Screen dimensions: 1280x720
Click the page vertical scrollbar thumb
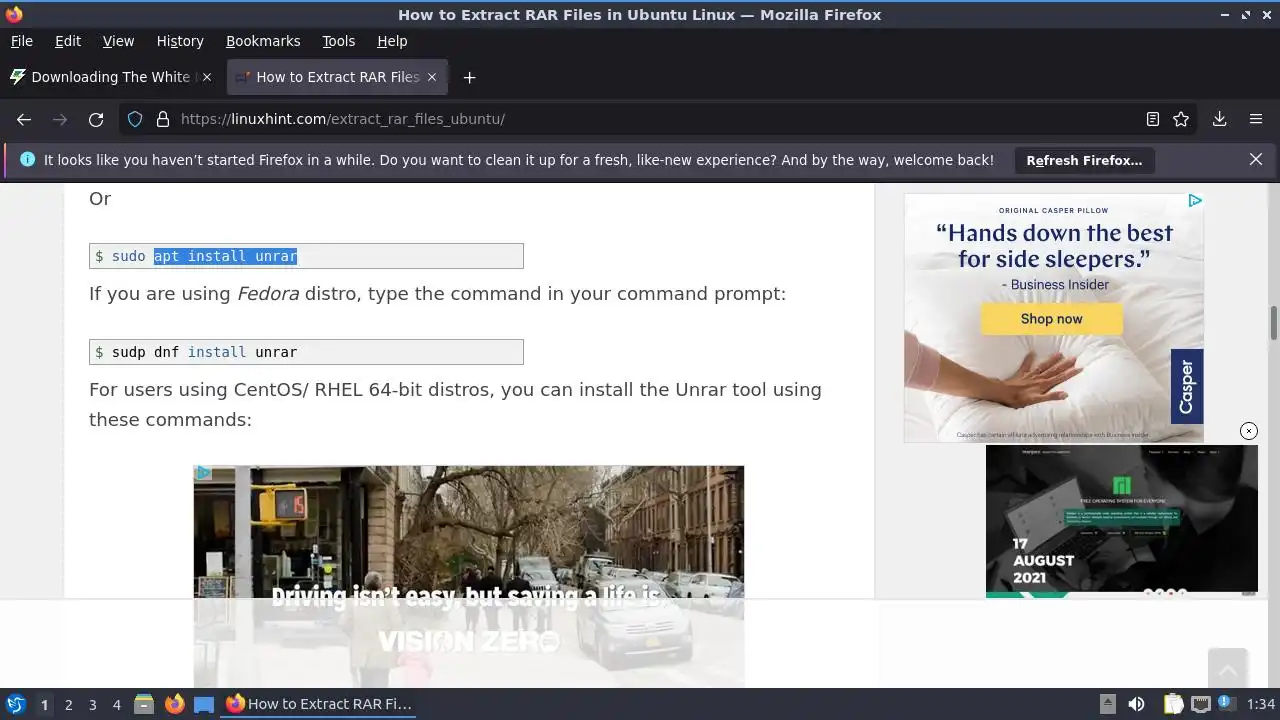1274,324
